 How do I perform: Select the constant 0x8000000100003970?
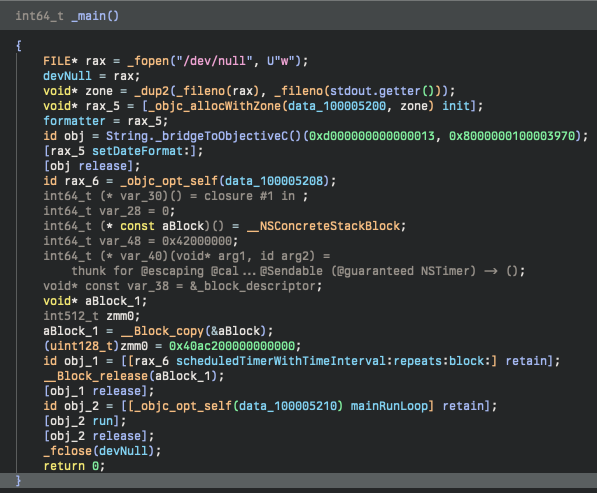tap(512, 136)
